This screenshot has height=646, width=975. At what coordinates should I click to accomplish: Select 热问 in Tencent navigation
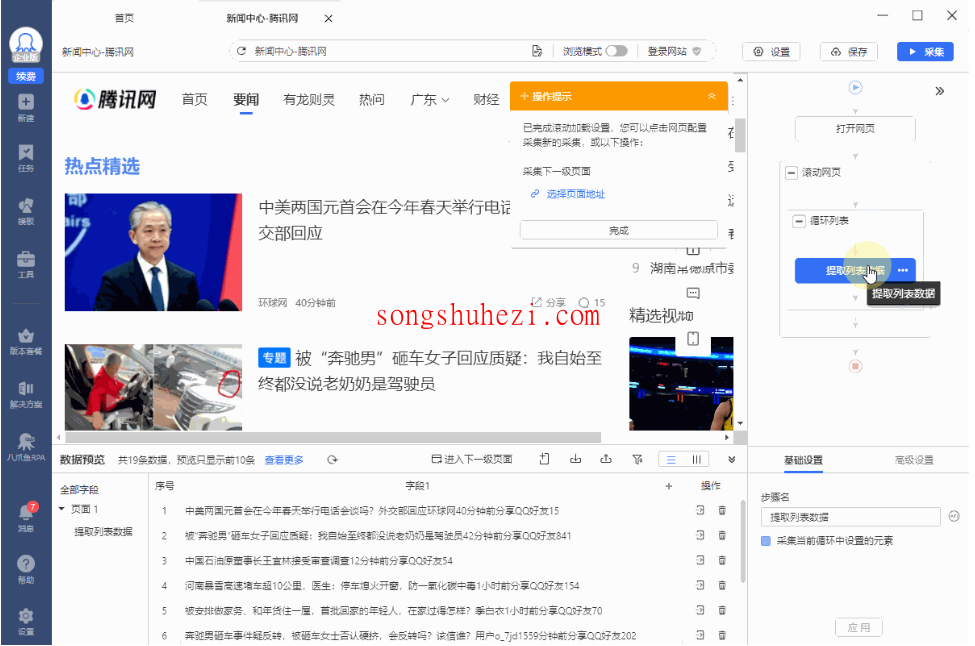(x=372, y=99)
